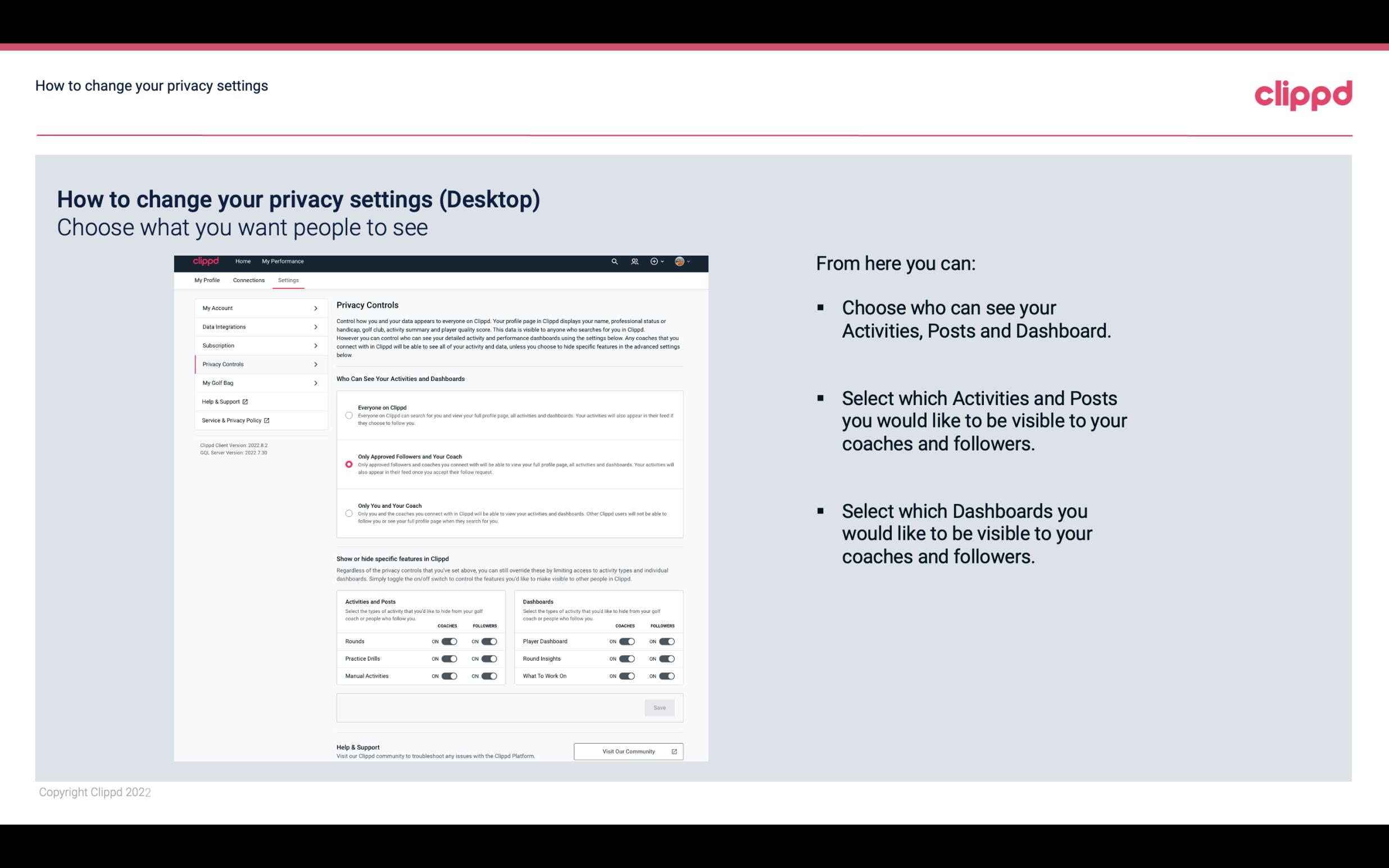Click the My Profile tab in navigation
Screen dimensions: 1389x868
207,280
